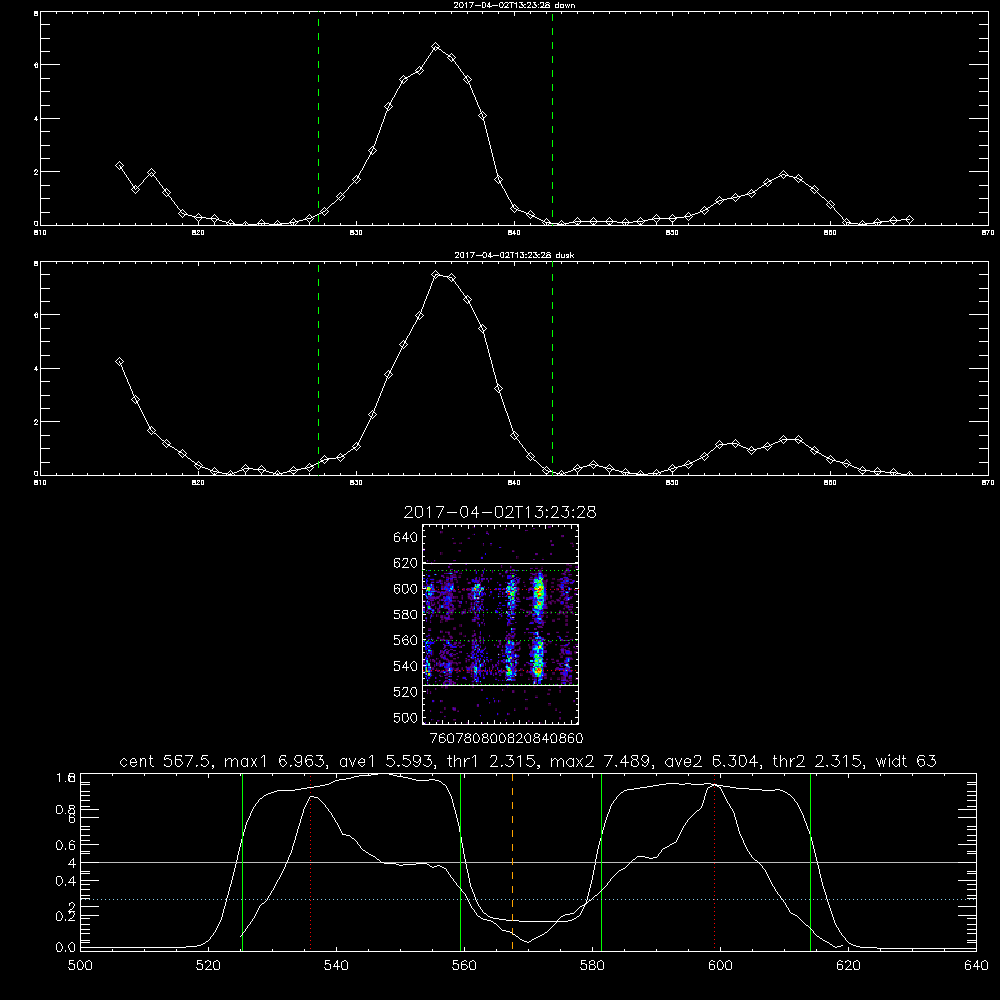Click the peak diamond marker of the dawn curve
This screenshot has height=1000, width=1000.
[436, 47]
